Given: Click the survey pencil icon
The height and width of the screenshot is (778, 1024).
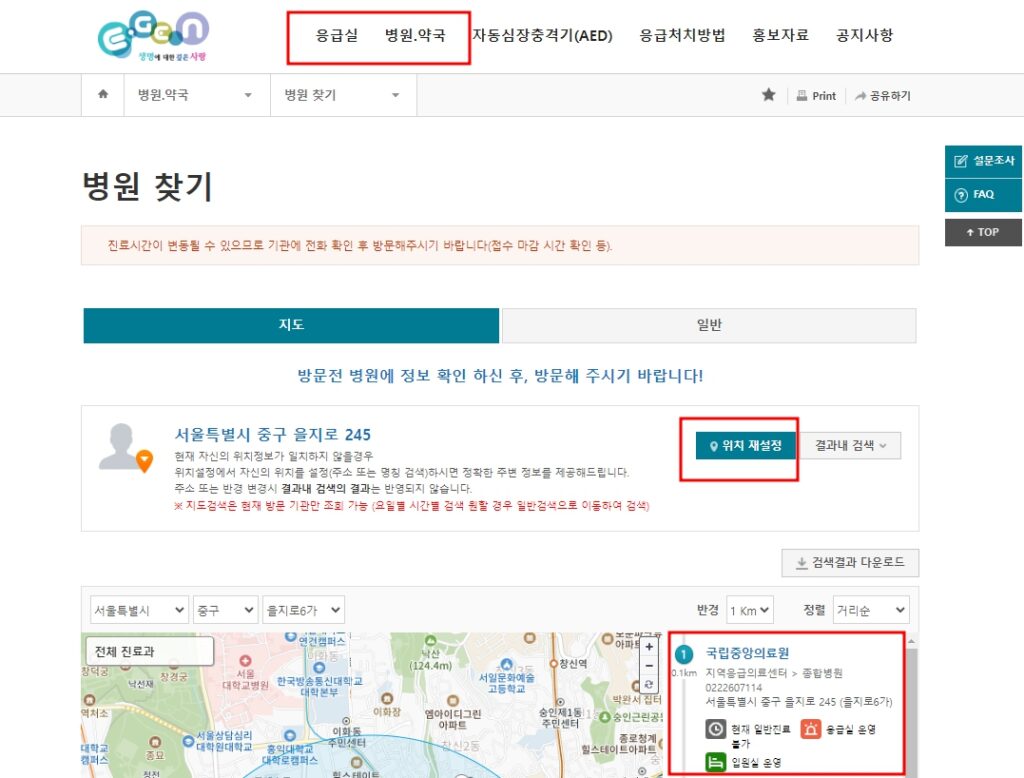Looking at the screenshot, I should point(961,161).
